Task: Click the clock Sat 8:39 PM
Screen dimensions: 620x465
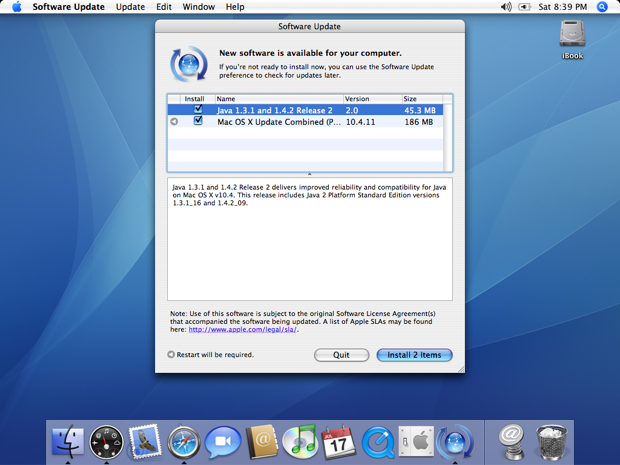Action: coord(563,7)
